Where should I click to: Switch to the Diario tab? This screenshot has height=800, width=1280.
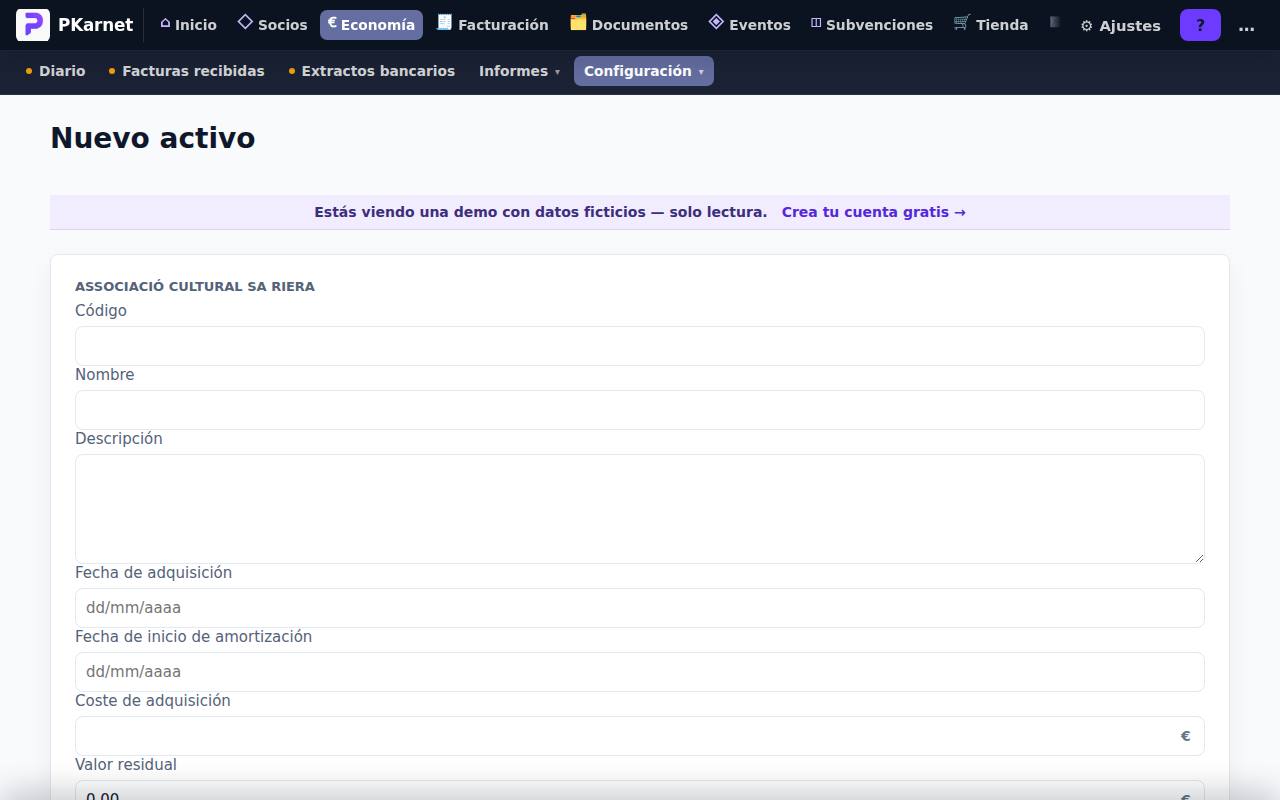click(x=55, y=71)
